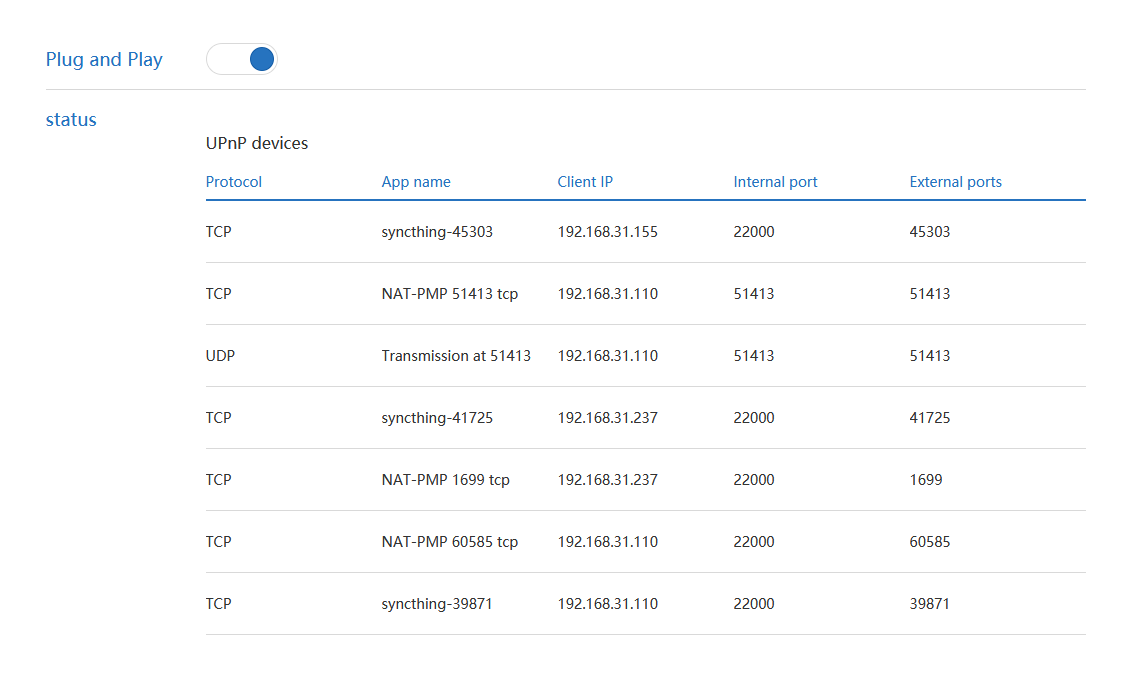Select app name NAT-PMP 1699 tcp
The width and height of the screenshot is (1136, 674).
click(446, 480)
